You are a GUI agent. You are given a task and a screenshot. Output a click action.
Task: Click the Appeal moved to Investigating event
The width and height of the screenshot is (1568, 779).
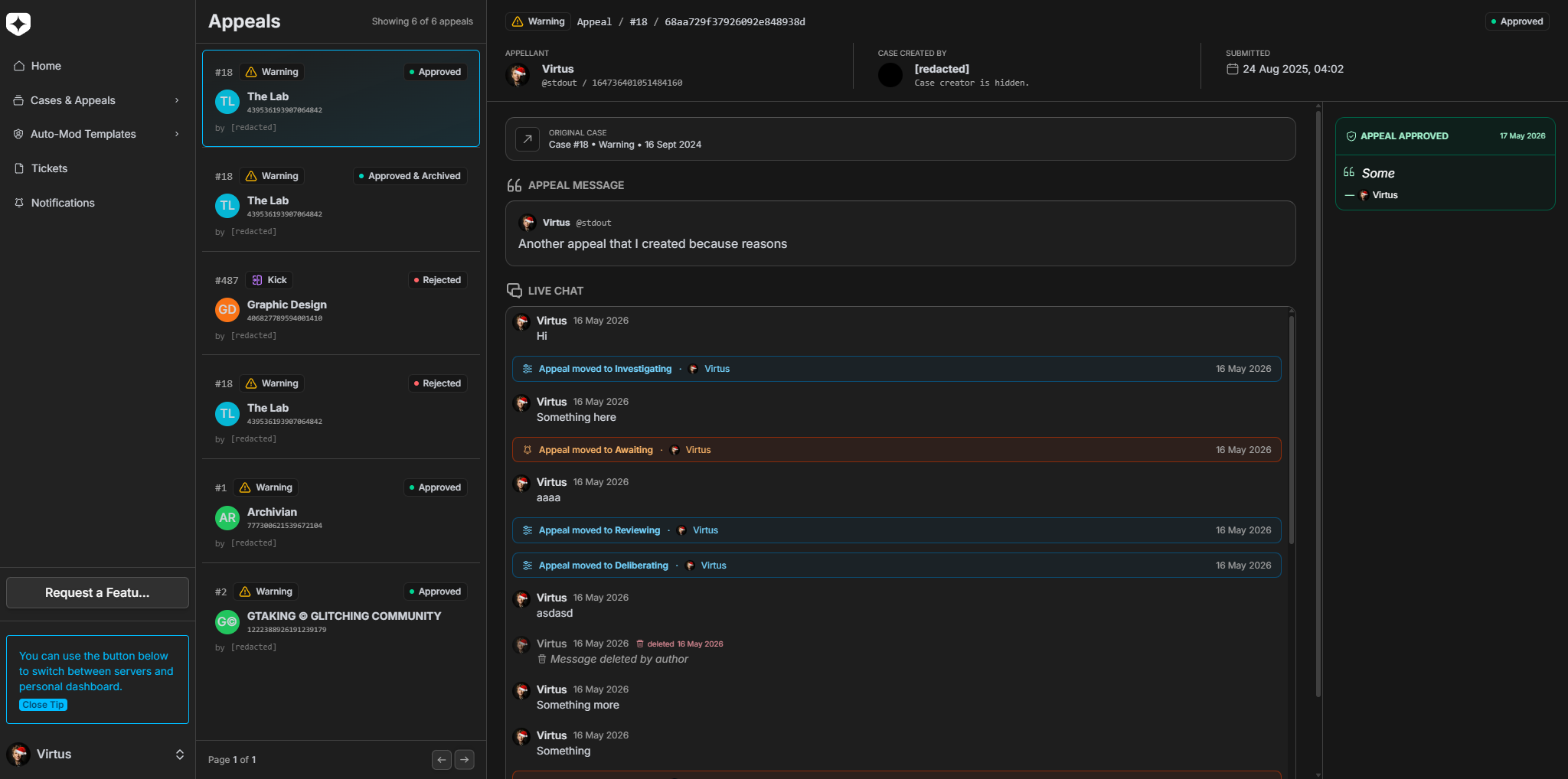point(897,369)
